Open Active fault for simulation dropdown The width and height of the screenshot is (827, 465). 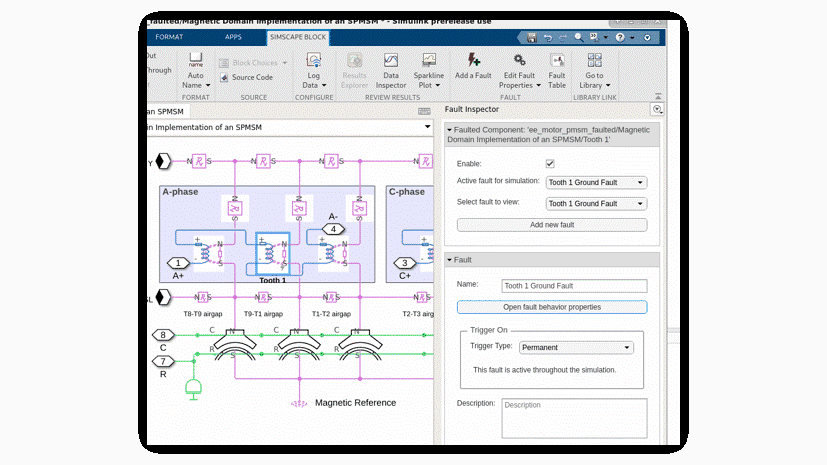coord(596,182)
